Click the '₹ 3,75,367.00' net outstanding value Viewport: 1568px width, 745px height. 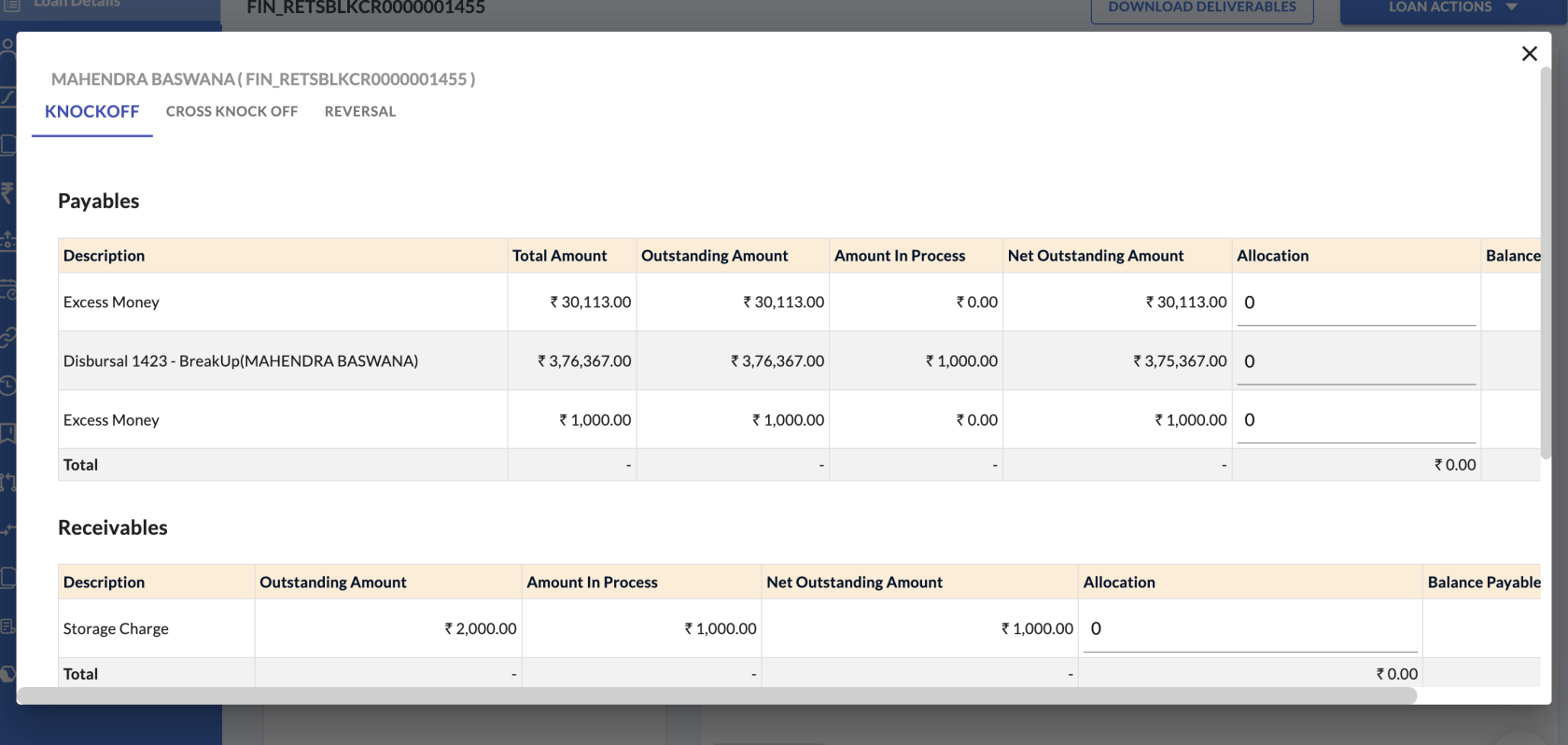coord(1180,361)
